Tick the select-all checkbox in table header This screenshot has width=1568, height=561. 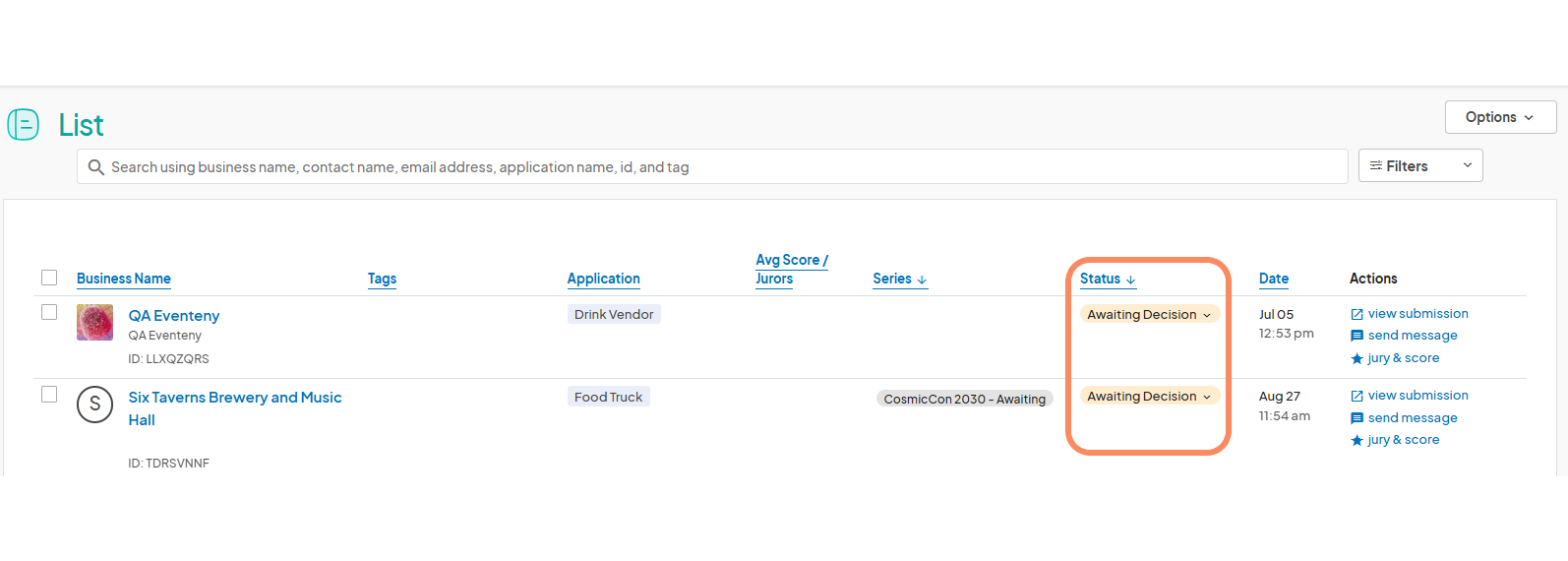tap(49, 278)
